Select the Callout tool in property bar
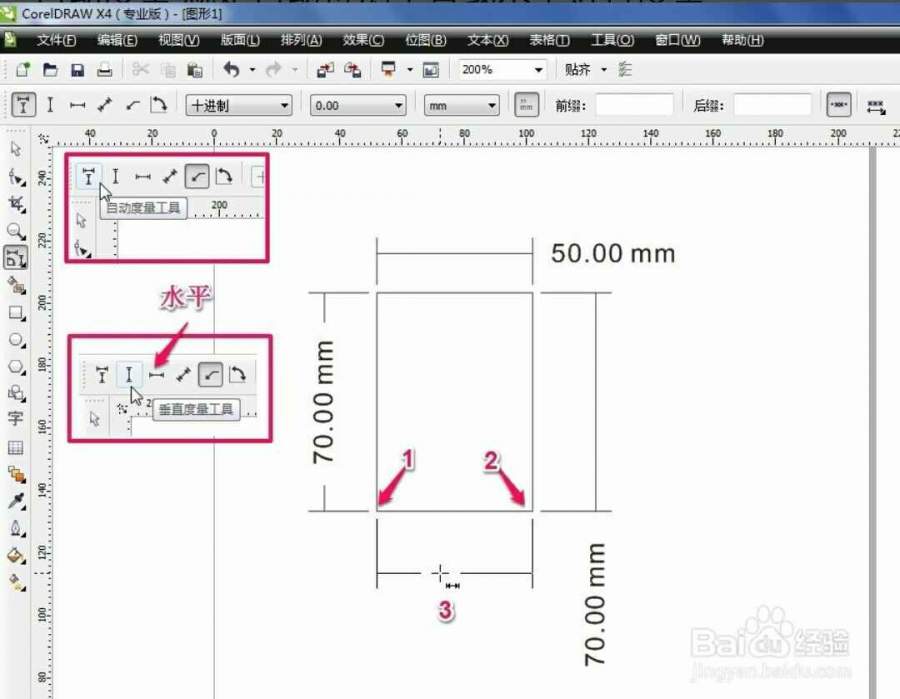Image resolution: width=900 pixels, height=699 pixels. pos(133,106)
